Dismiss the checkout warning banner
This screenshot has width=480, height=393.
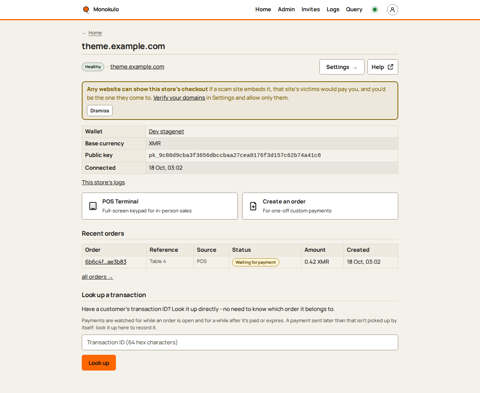tap(100, 111)
